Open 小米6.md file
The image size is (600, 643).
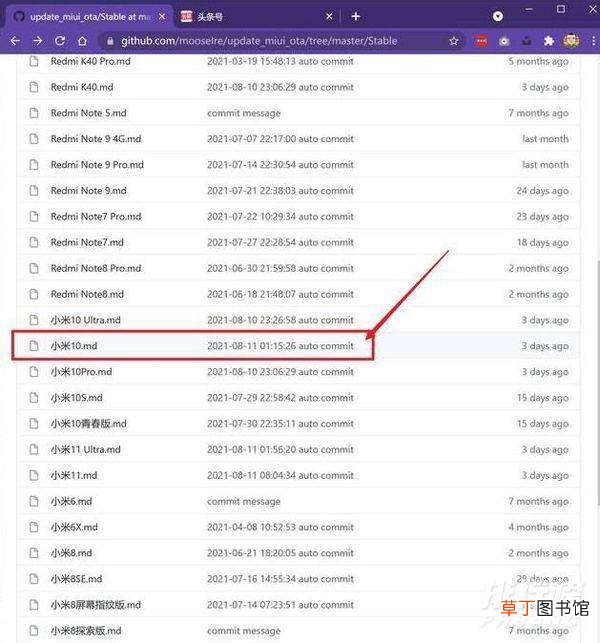pos(71,501)
